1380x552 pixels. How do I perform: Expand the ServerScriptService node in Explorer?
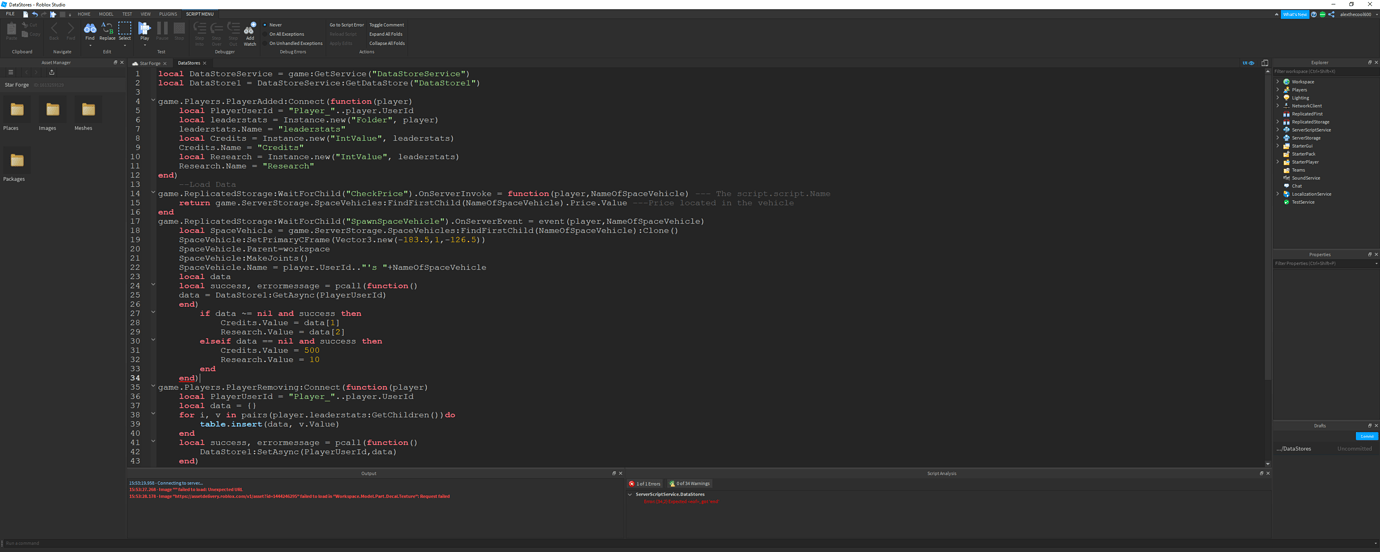coord(1278,130)
